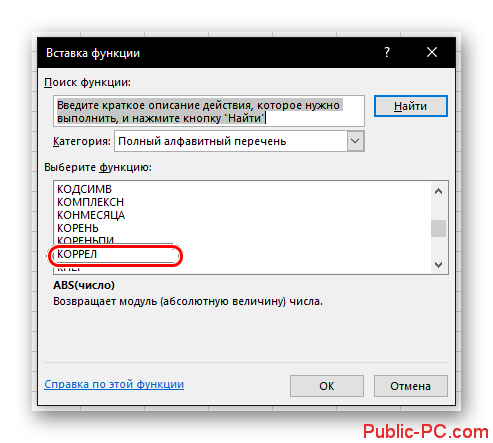Viewport: 493px width, 443px height.
Task: Click the function list scrollbar thumb
Action: pyautogui.click(x=438, y=229)
